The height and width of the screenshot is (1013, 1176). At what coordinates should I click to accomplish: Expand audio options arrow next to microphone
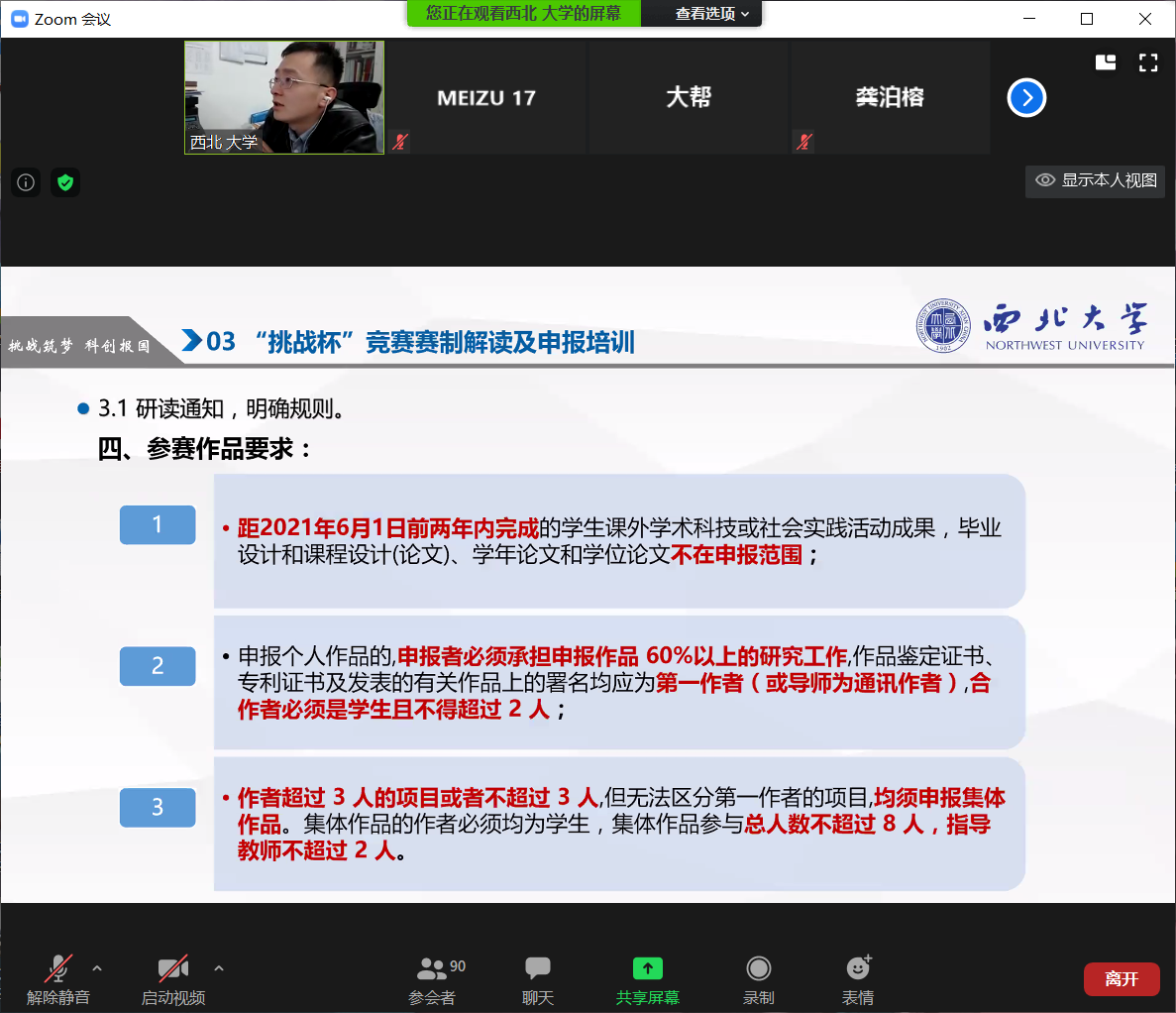(x=97, y=968)
